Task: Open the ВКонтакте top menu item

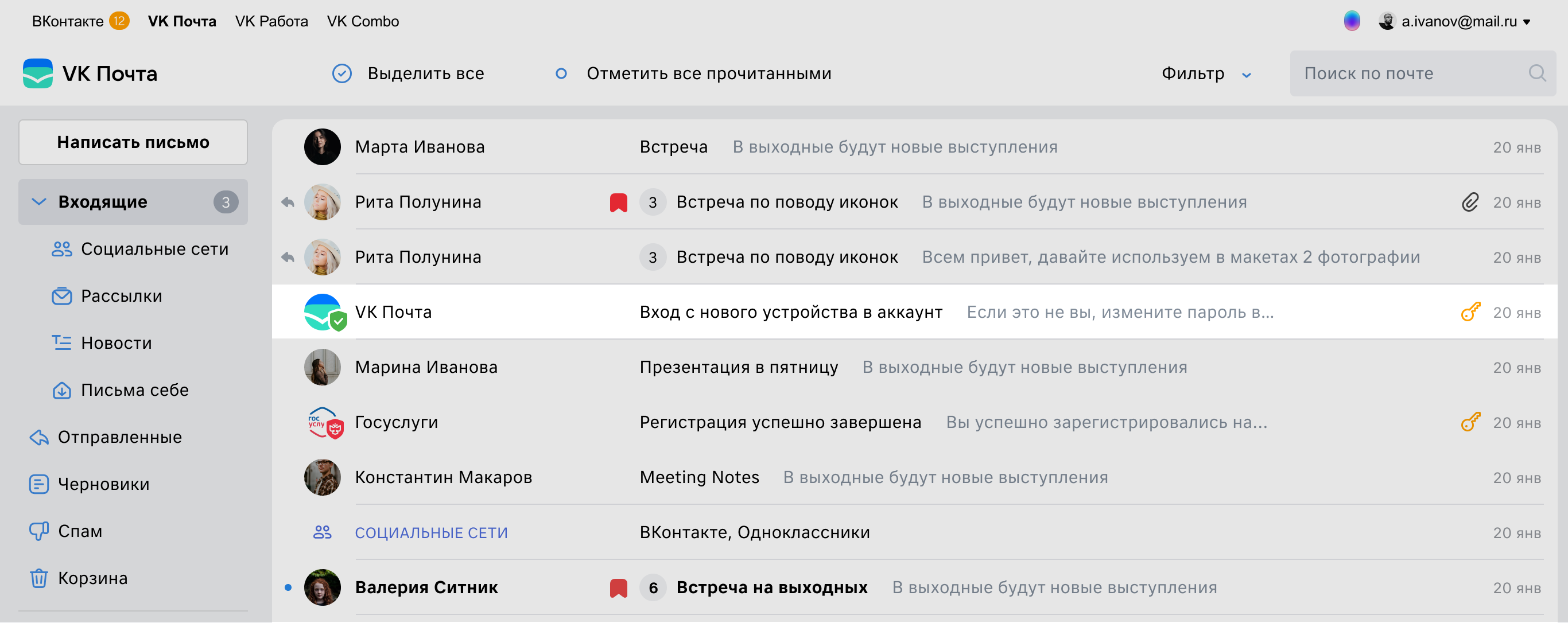Action: click(68, 21)
